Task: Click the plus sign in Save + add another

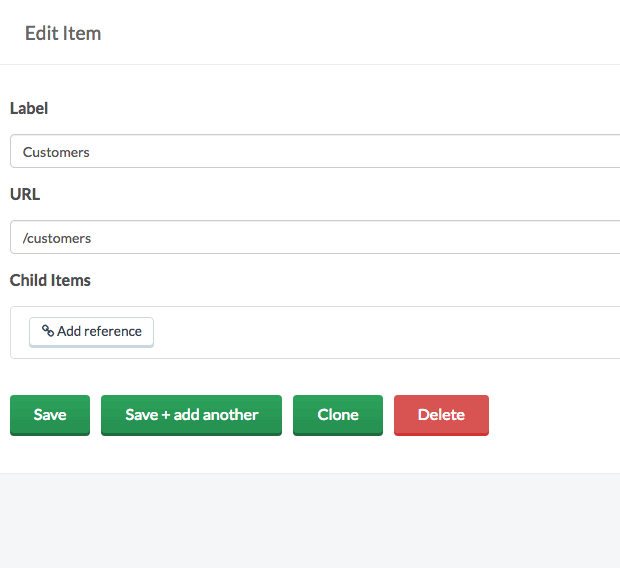Action: pyautogui.click(x=166, y=415)
